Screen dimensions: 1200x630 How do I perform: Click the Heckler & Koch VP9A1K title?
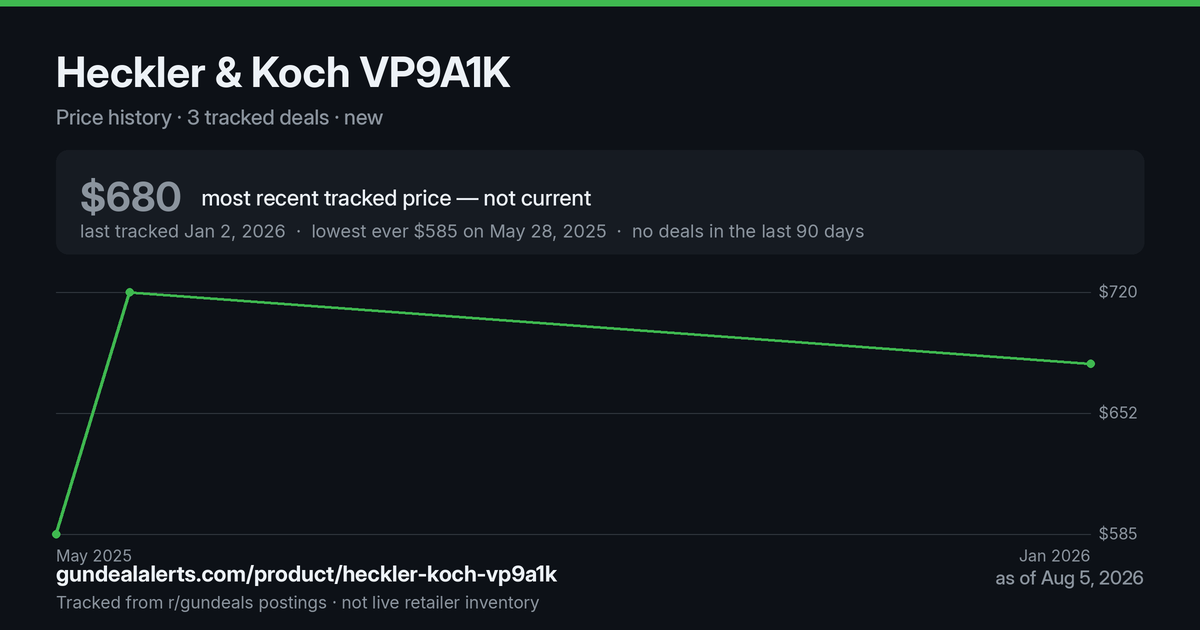283,73
